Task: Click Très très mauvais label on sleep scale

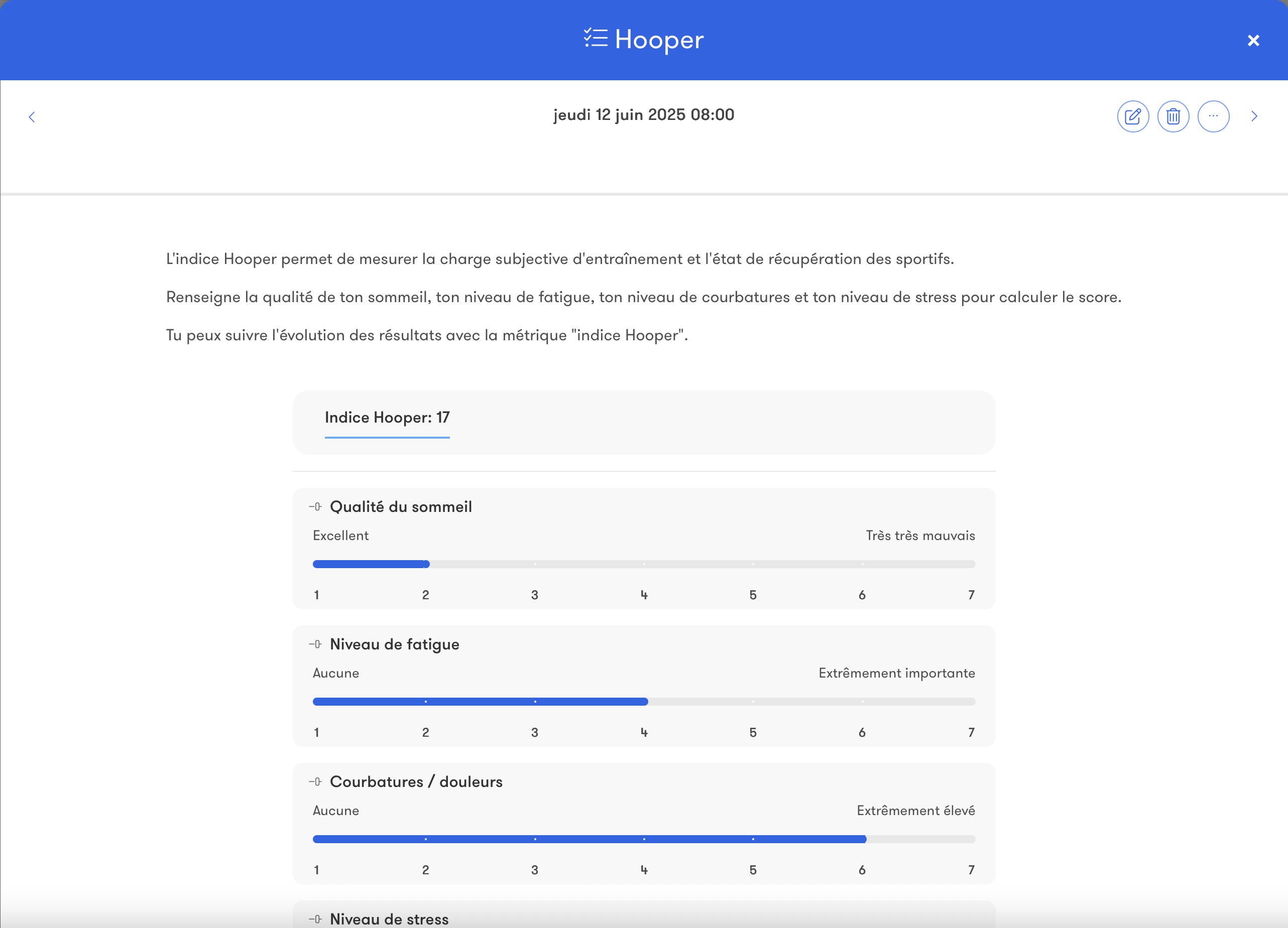Action: (919, 535)
